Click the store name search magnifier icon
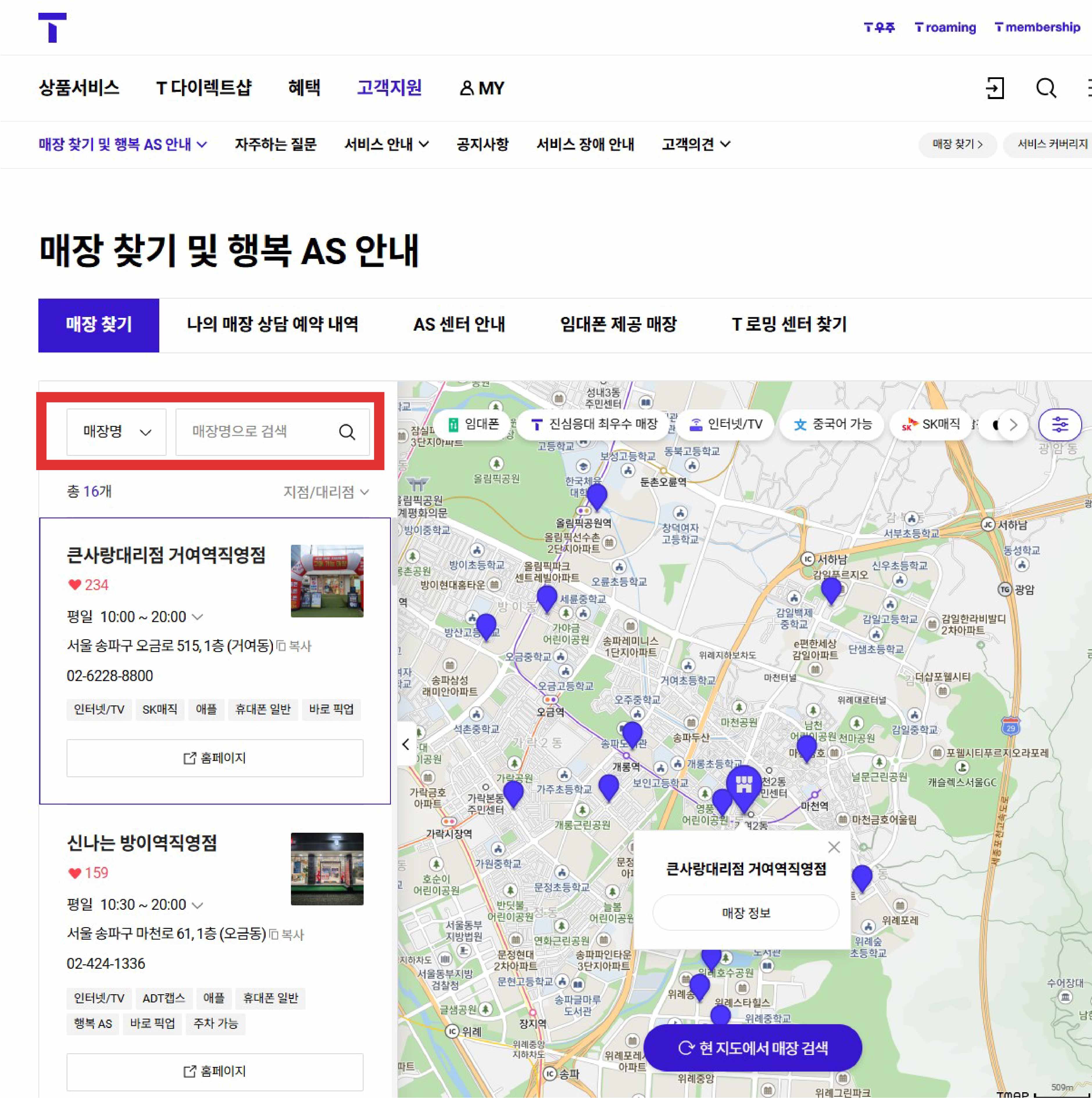The image size is (1092, 1098). pos(347,432)
